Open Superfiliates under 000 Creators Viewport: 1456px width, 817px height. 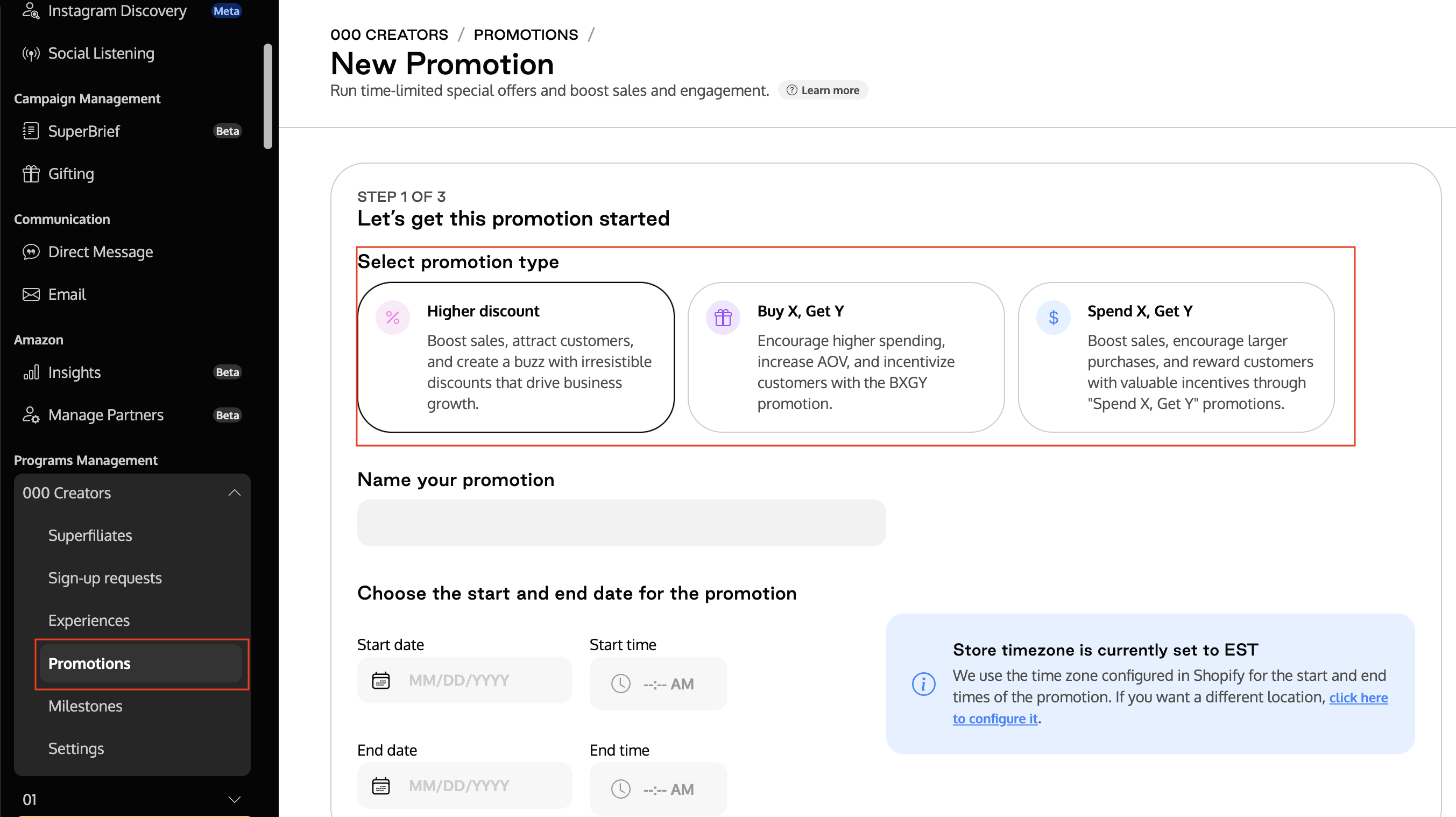click(x=90, y=536)
